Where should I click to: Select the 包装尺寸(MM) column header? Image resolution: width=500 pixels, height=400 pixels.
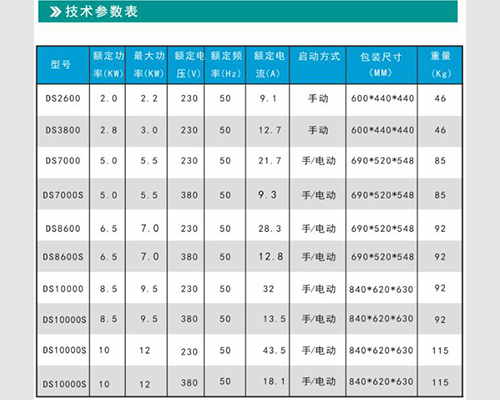[381, 64]
